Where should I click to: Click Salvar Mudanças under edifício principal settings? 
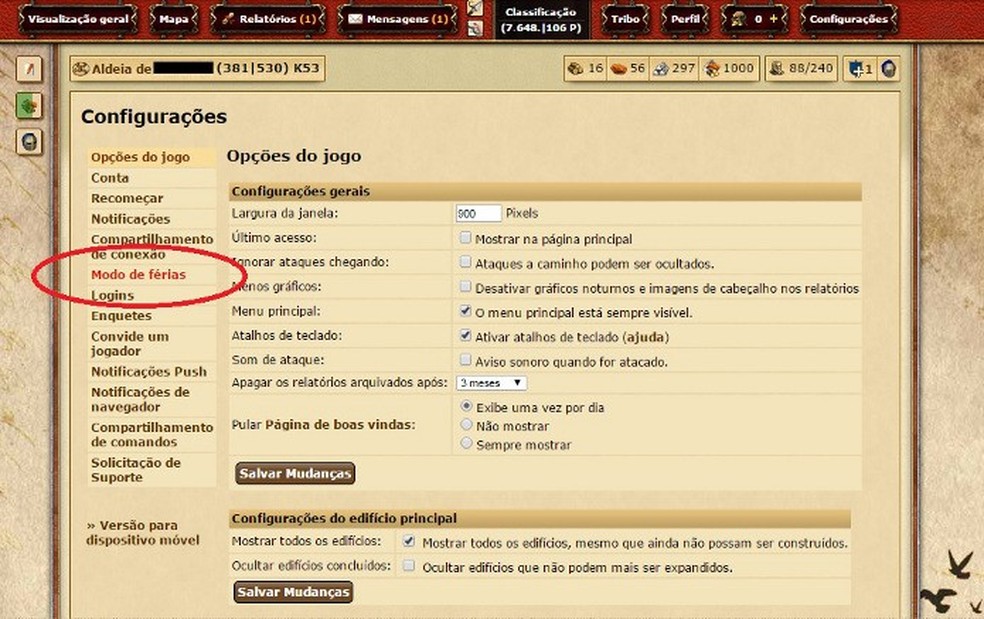[293, 592]
